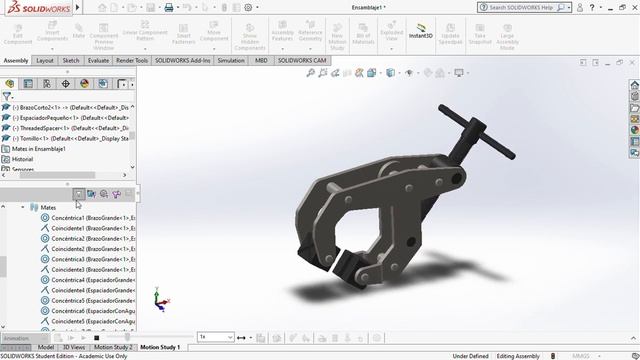Open the DisplayManager color-ball tab
This screenshot has height=360, width=640.
point(84,84)
